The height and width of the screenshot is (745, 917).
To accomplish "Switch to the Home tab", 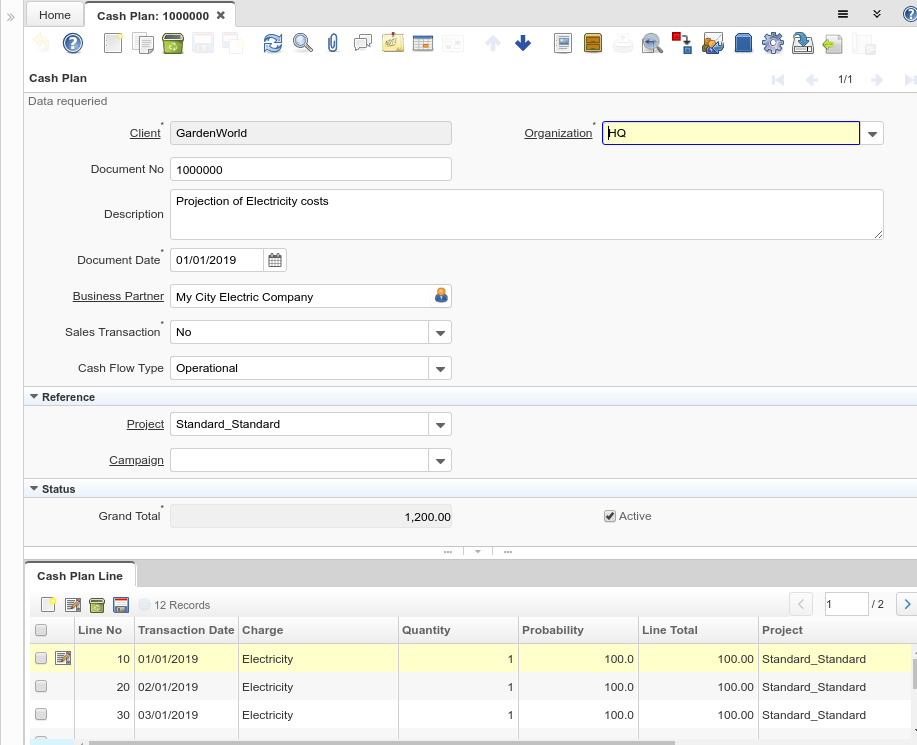I will click(55, 16).
